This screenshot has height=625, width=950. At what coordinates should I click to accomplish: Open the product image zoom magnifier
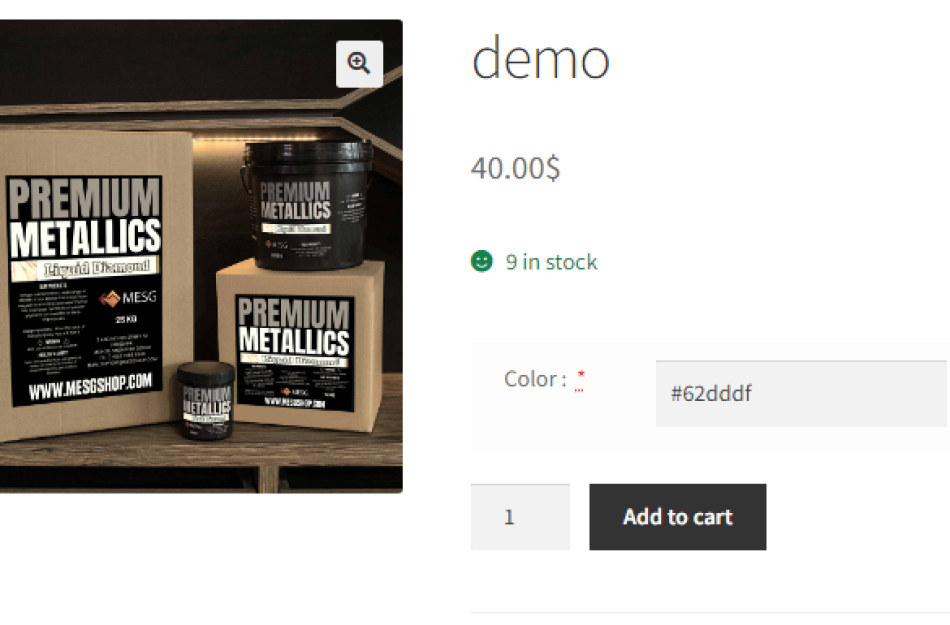359,64
